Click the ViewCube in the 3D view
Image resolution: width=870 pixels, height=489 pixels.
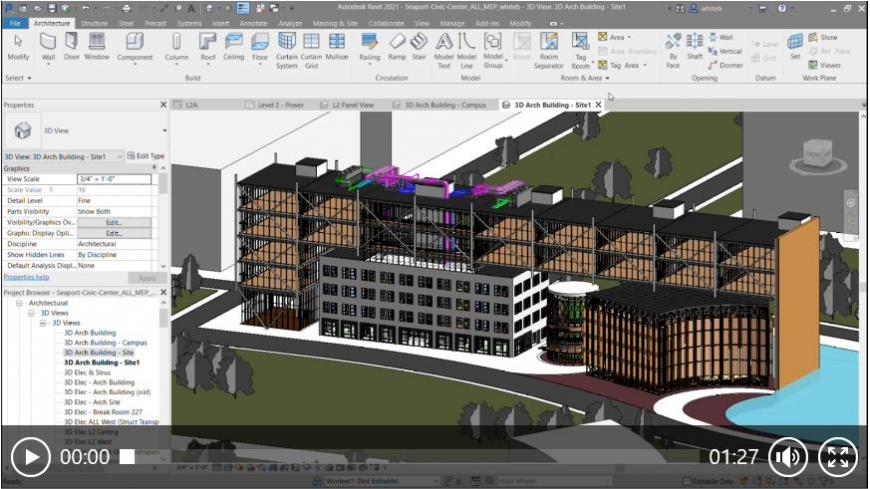[818, 153]
